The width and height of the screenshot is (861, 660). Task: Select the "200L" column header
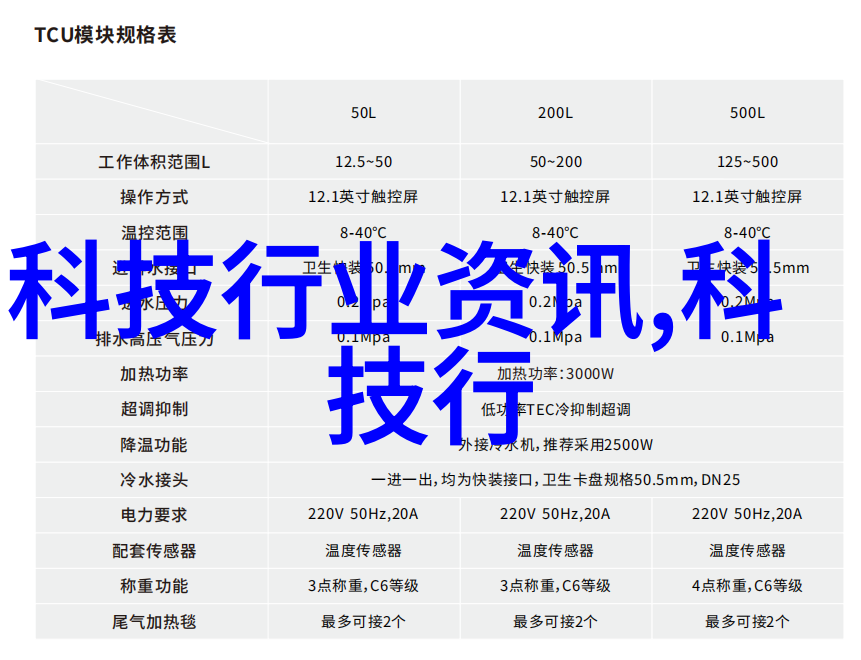[555, 113]
